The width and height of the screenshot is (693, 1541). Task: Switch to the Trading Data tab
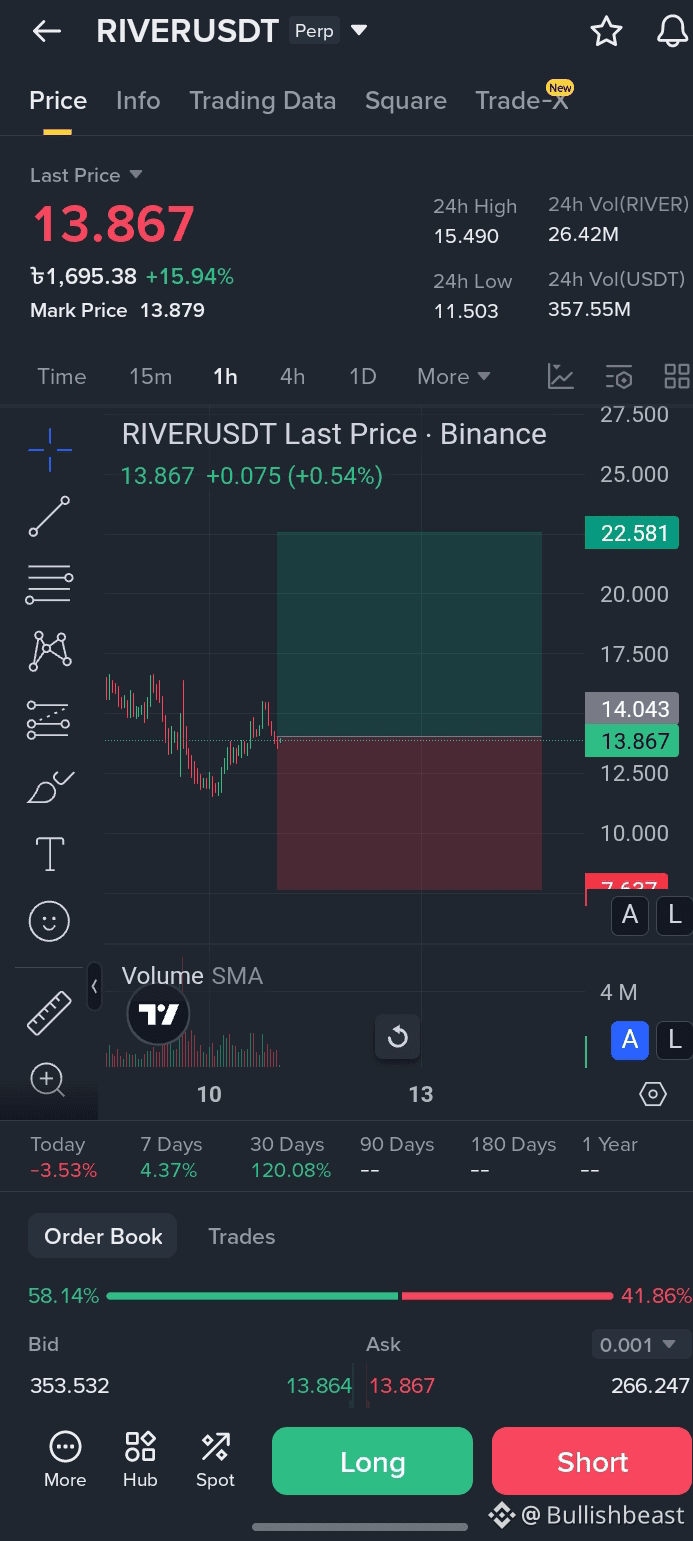click(x=262, y=101)
